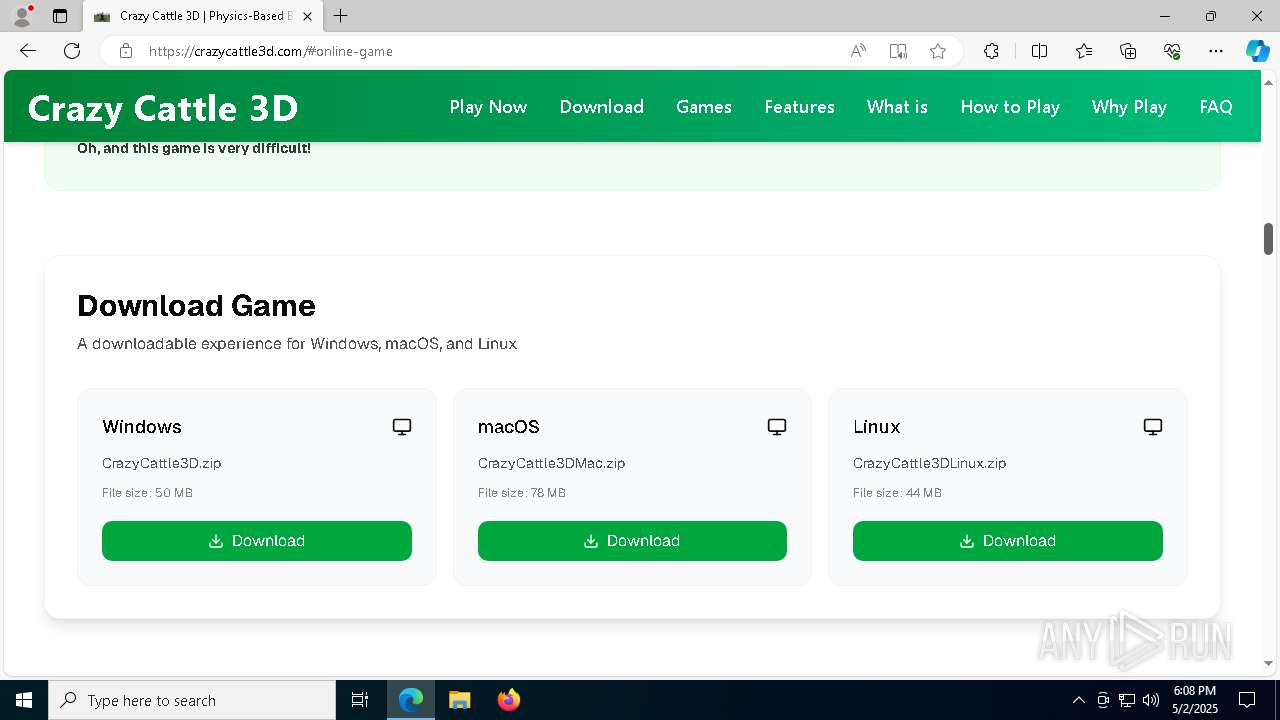
Task: Open Immersive reader icon in address bar
Action: click(898, 51)
